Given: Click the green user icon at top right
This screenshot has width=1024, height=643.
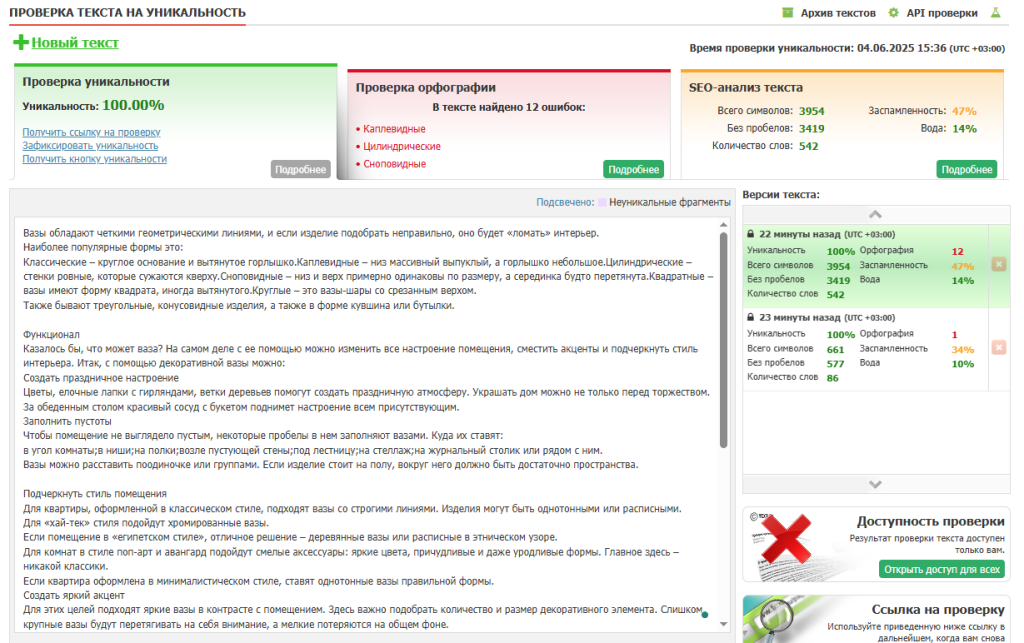Looking at the screenshot, I should click(995, 12).
